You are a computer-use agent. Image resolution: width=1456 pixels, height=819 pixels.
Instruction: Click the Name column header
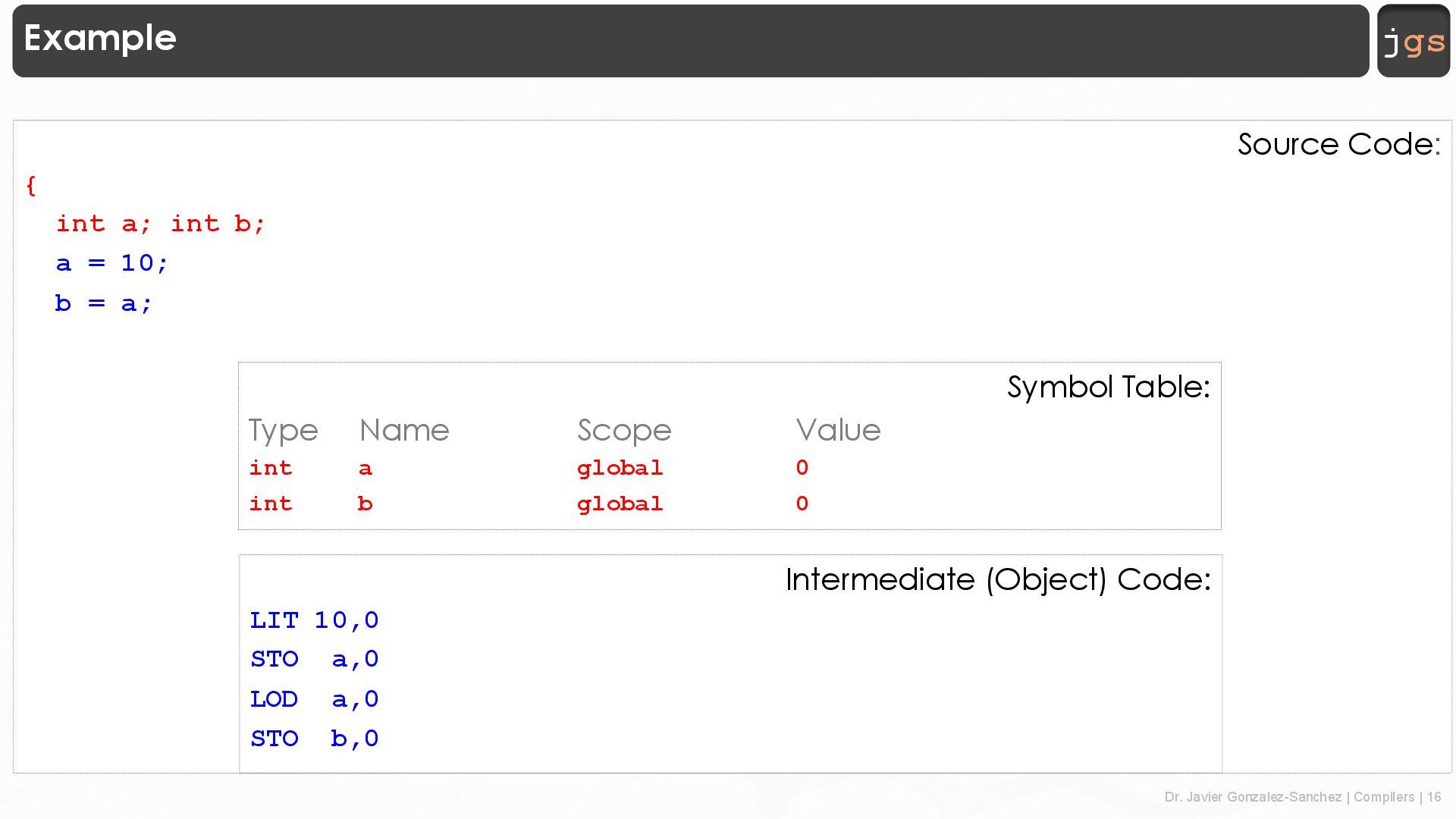click(x=404, y=430)
